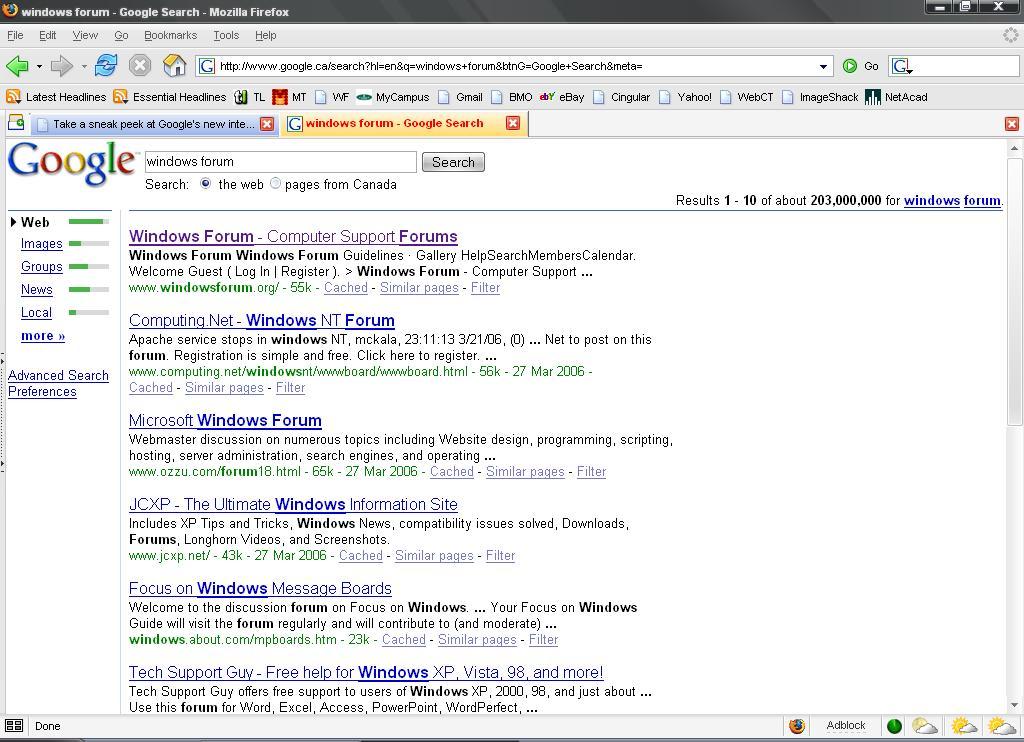Screen dimensions: 1024x742
Task: Click the new tab icon left of tabs
Action: [x=16, y=123]
